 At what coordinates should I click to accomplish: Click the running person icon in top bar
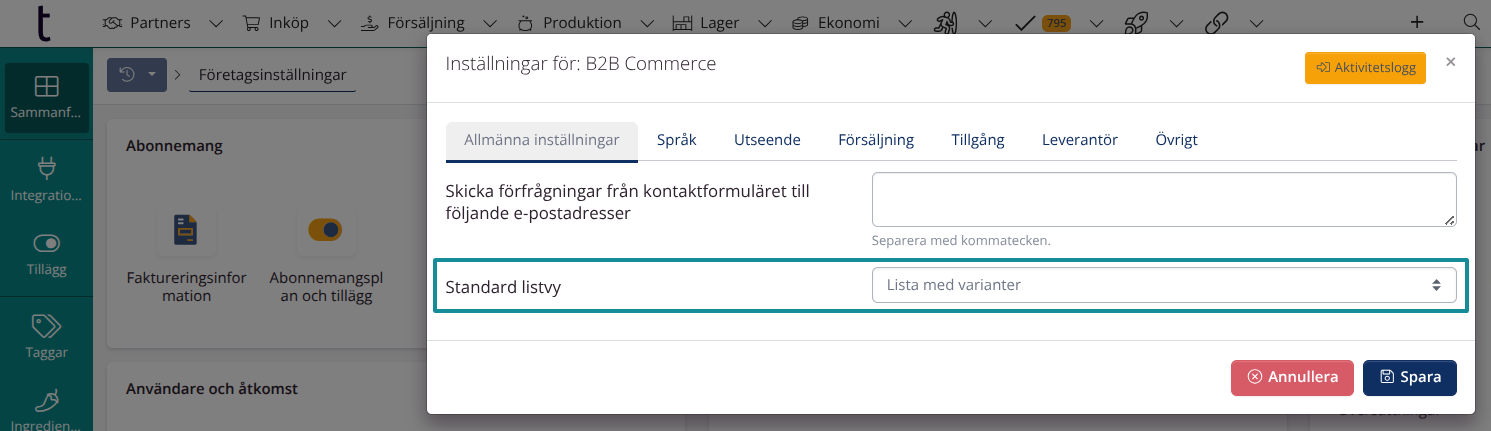947,22
